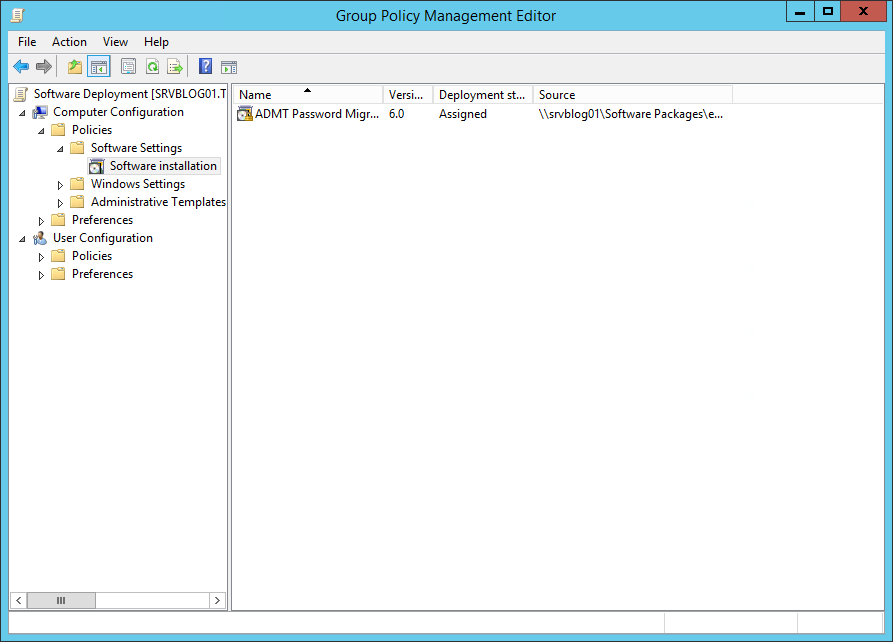Open Properties using the toolbar icon
Screen dimensions: 893x642
pyautogui.click(x=128, y=66)
